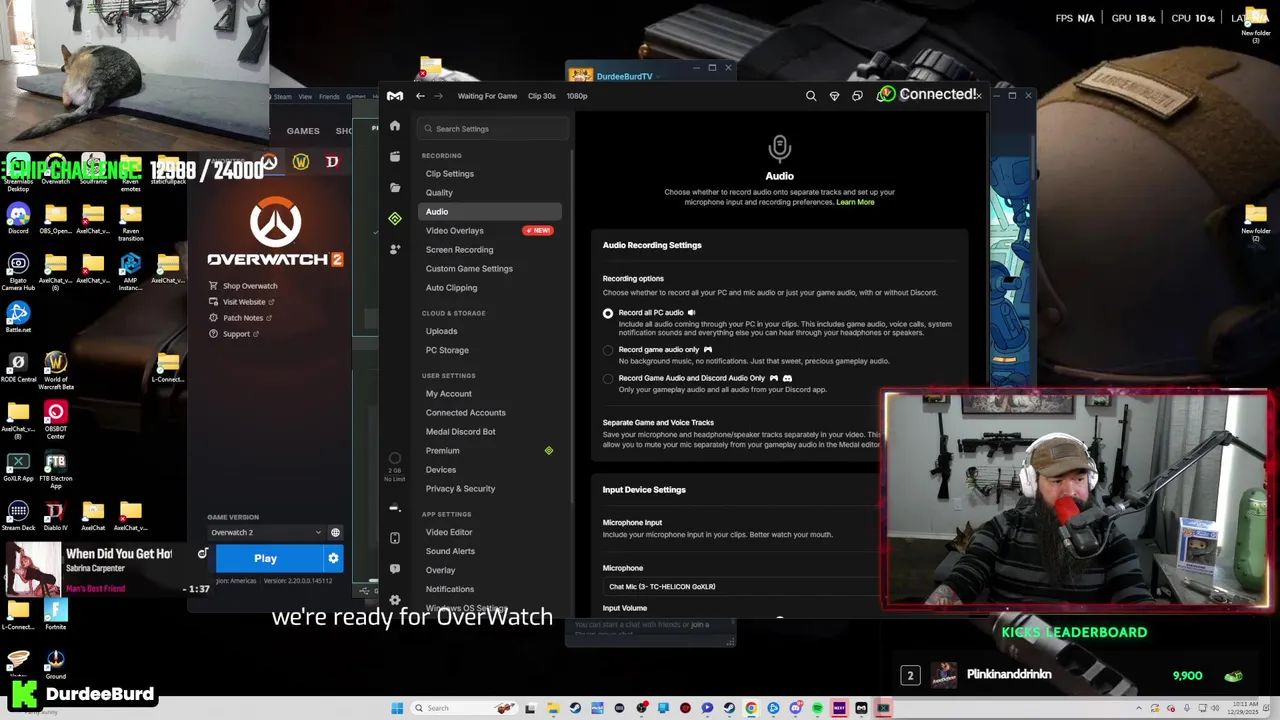Open the Waiting For Game status

coord(487,96)
